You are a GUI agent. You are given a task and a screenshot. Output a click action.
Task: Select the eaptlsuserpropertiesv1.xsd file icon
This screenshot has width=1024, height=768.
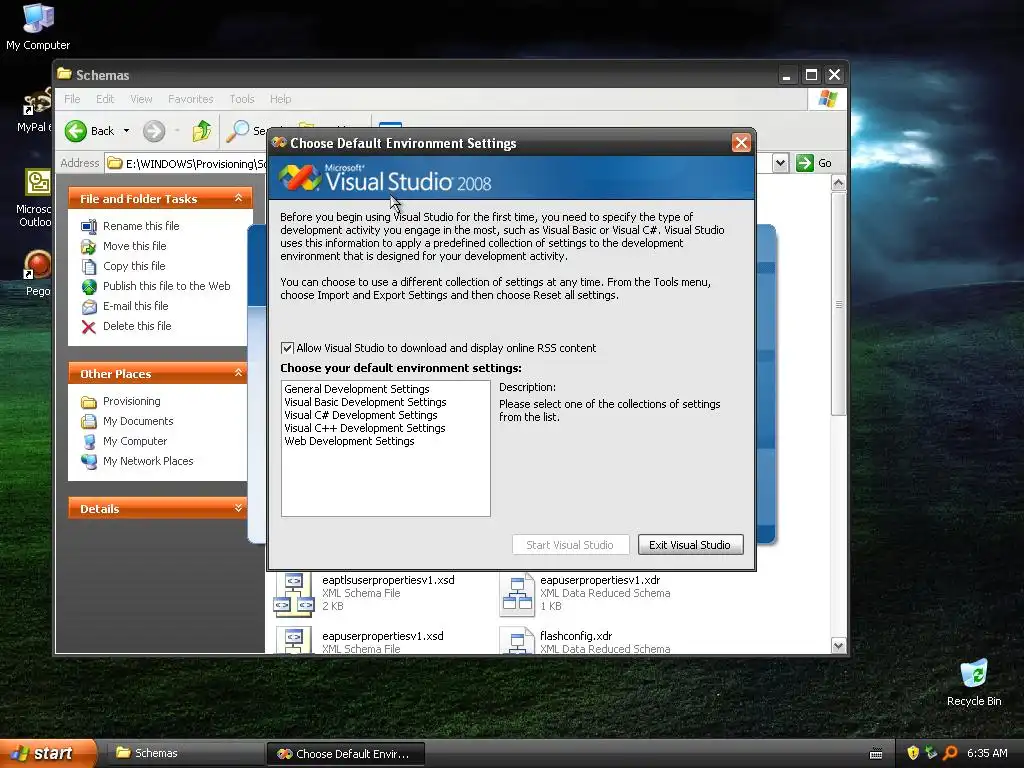coord(294,594)
